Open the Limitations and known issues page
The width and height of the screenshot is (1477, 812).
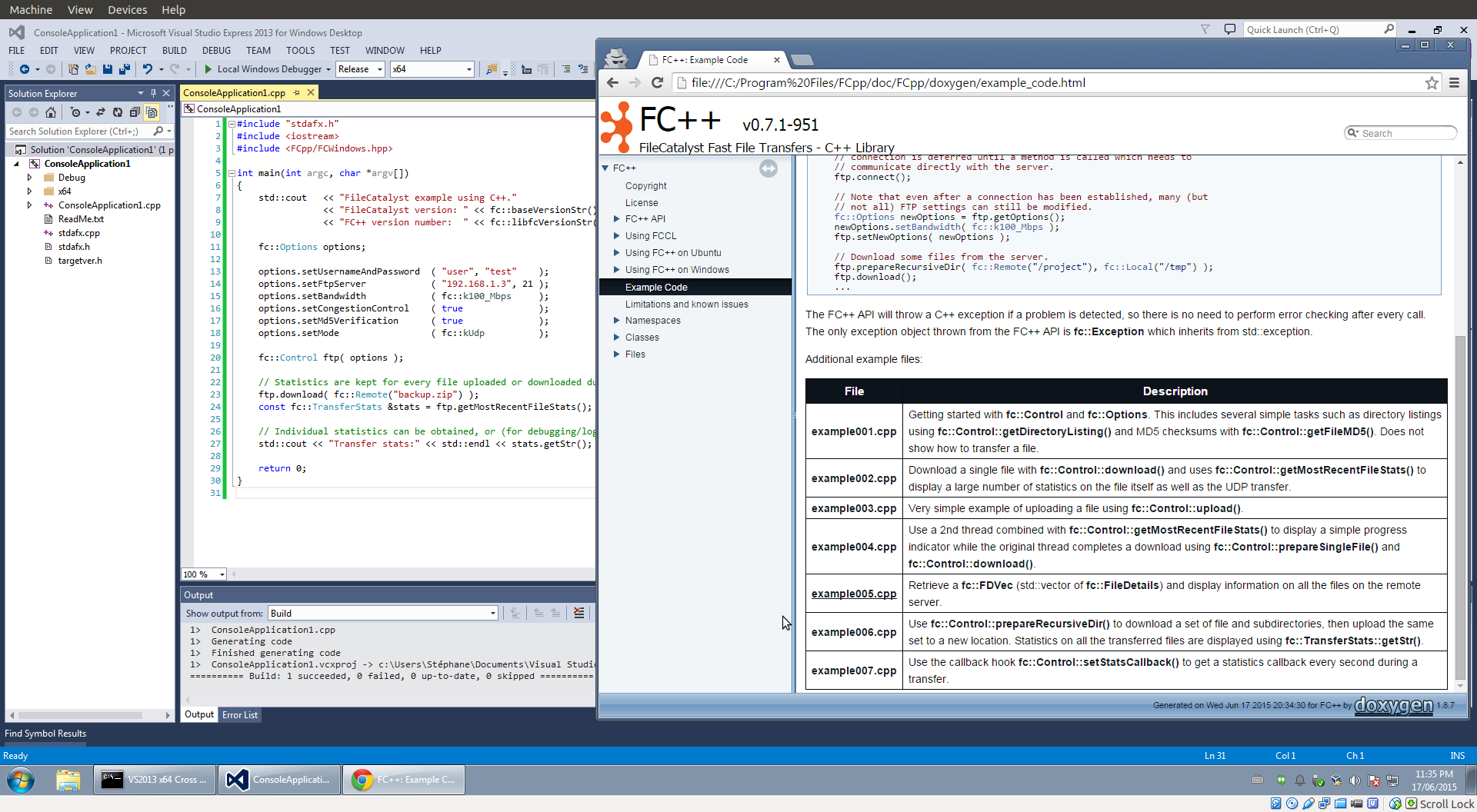[686, 304]
